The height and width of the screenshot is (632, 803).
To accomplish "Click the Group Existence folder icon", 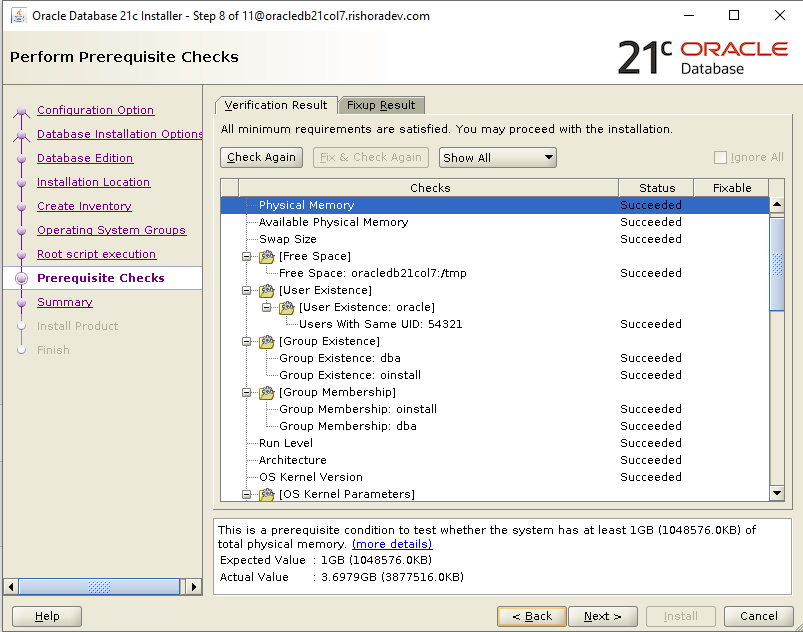I will click(x=267, y=341).
